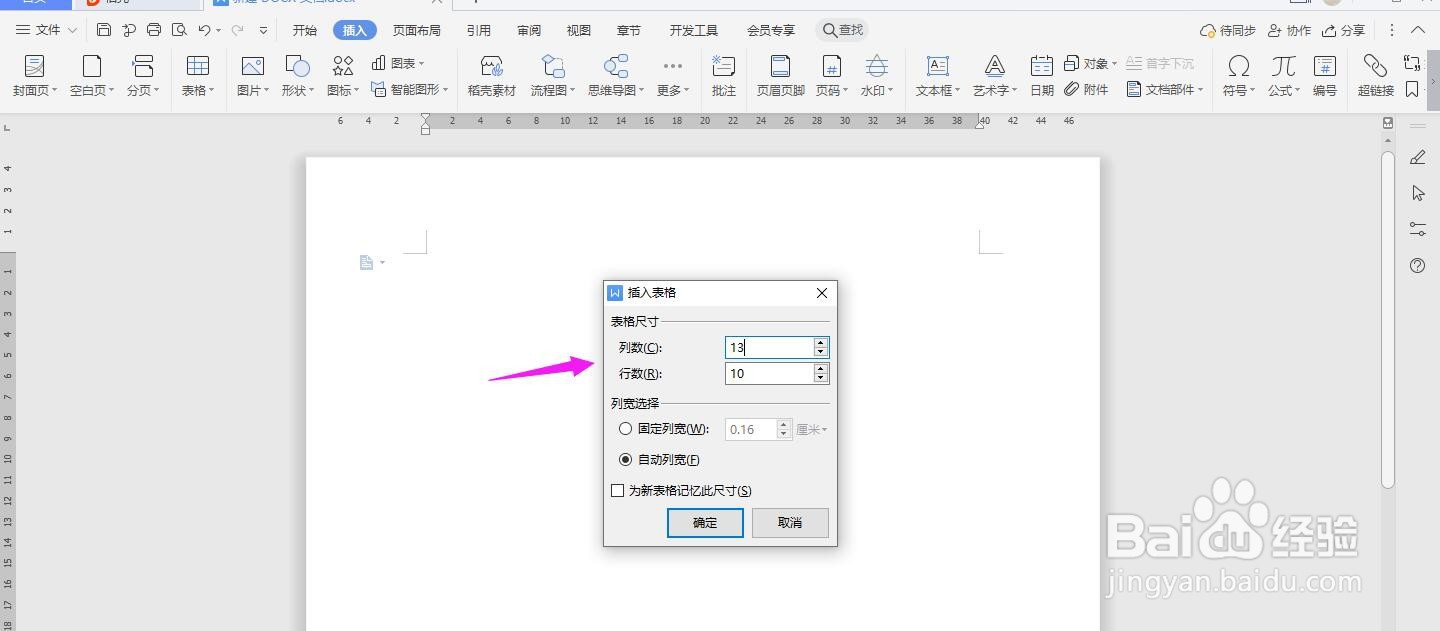
Task: Add a 批注 comment
Action: pos(724,76)
